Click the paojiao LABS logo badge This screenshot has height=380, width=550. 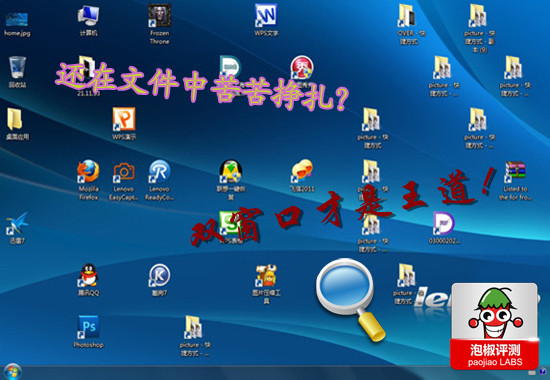[x=495, y=326]
